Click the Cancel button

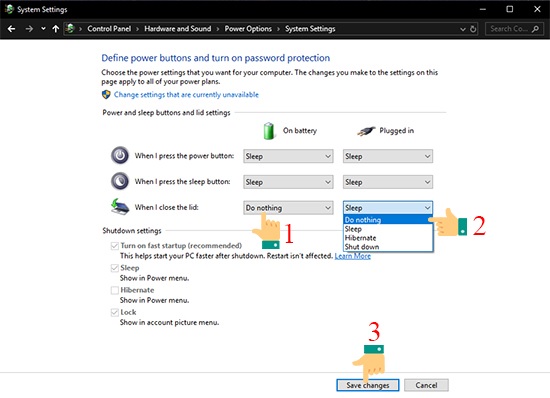426,385
